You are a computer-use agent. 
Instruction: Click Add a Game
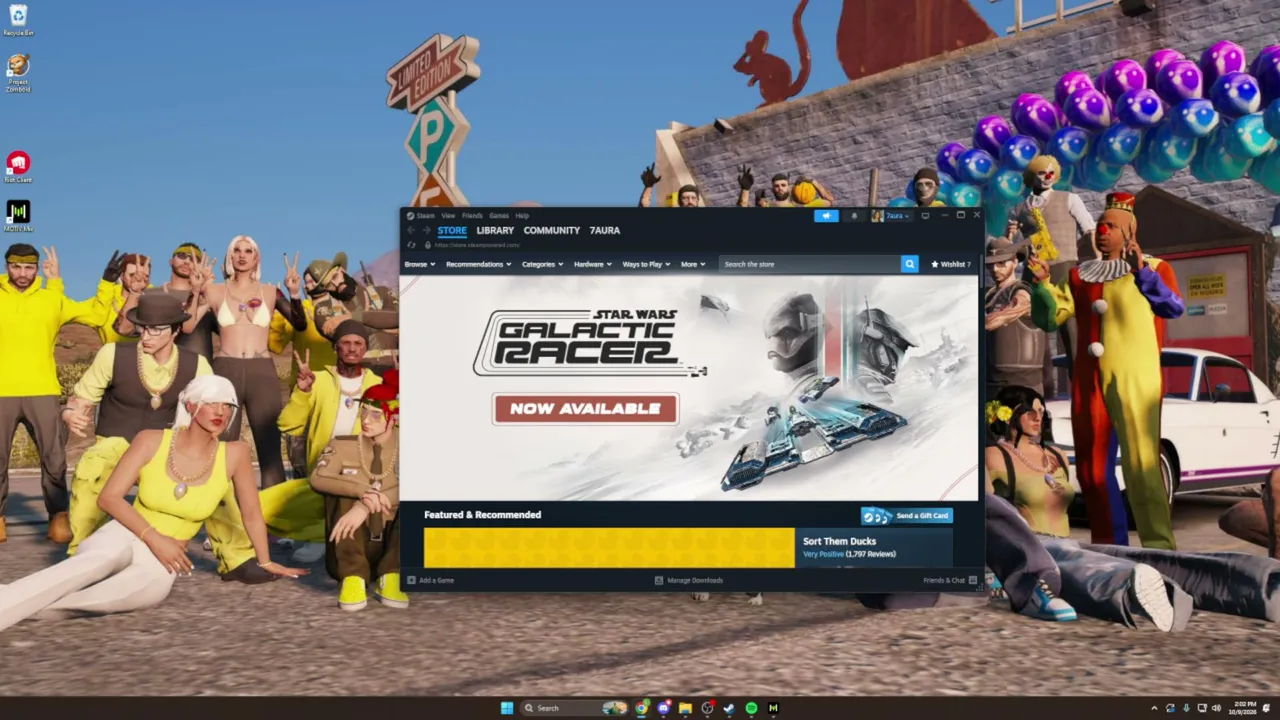(431, 580)
